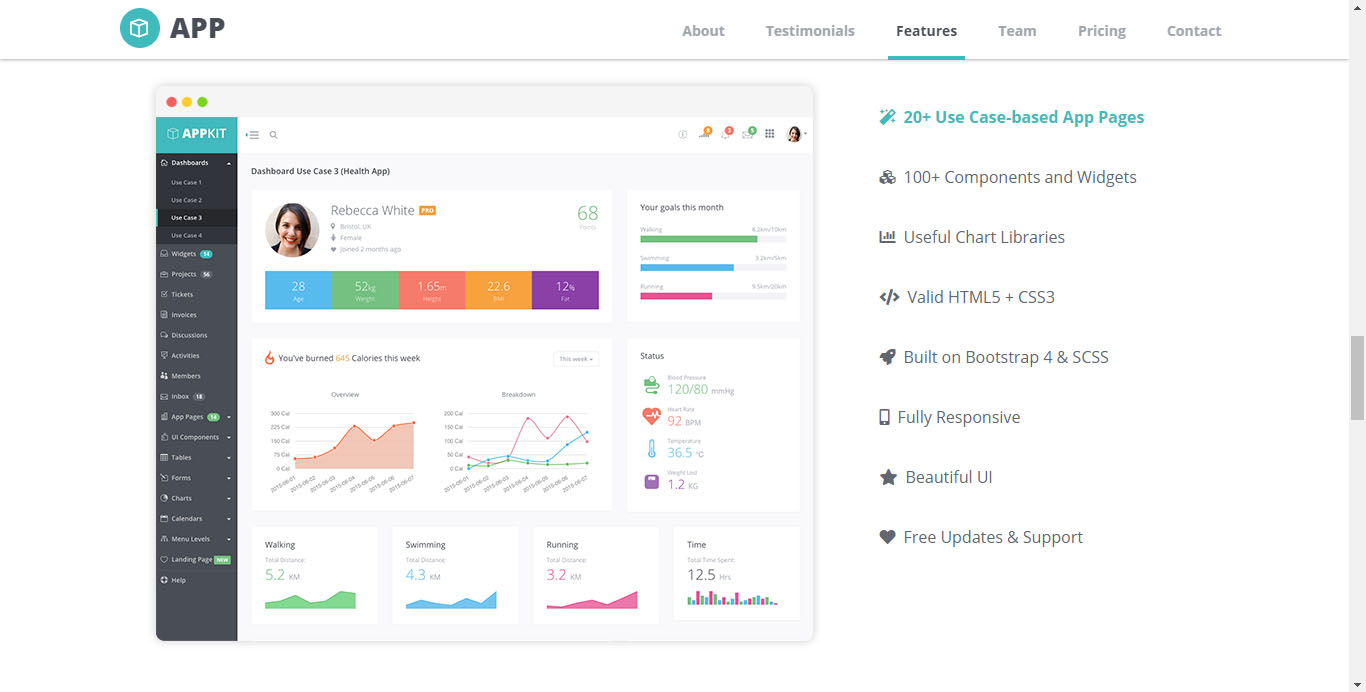The height and width of the screenshot is (692, 1366).
Task: Open the Pricing navigation tab
Action: coord(1101,31)
